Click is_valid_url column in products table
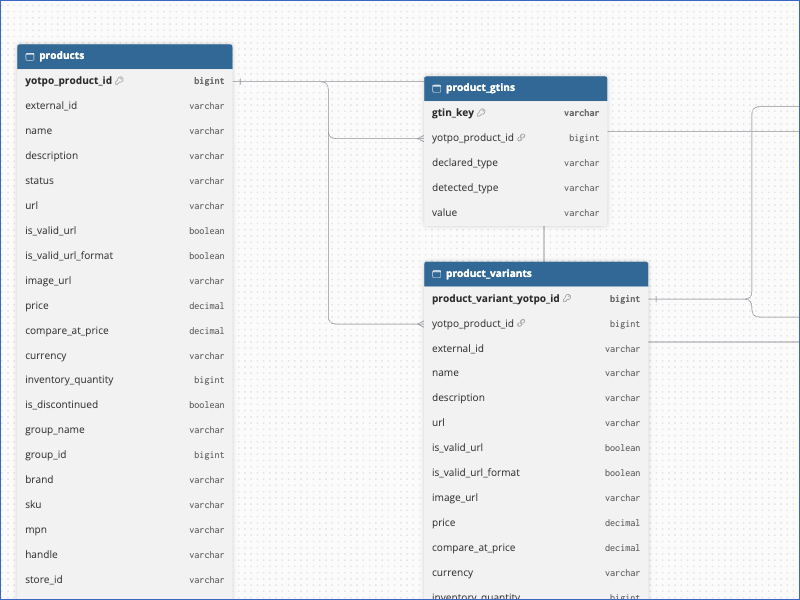Image resolution: width=800 pixels, height=600 pixels. (x=125, y=231)
